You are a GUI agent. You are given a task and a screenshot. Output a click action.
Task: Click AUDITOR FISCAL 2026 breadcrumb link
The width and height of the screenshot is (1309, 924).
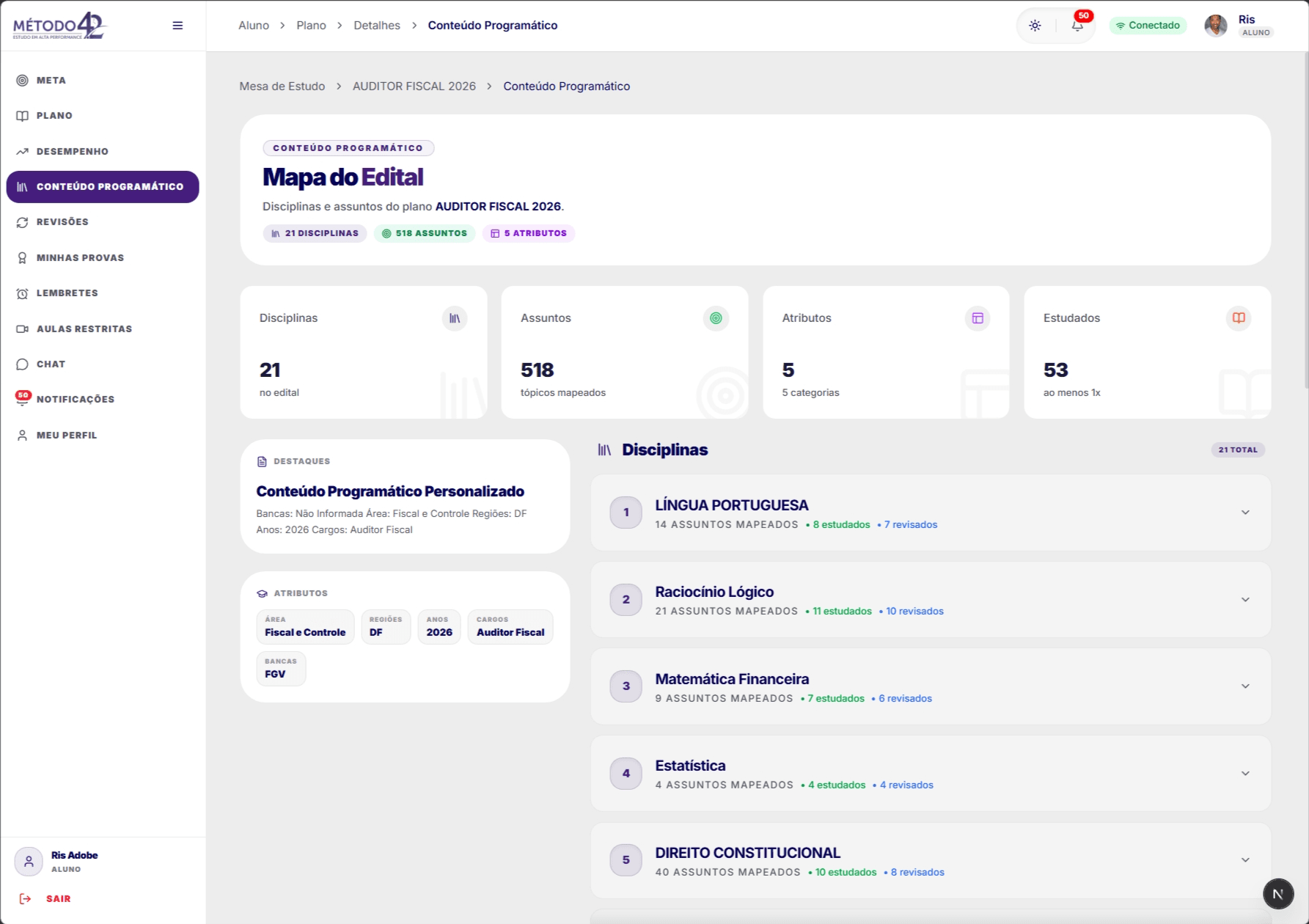(414, 87)
